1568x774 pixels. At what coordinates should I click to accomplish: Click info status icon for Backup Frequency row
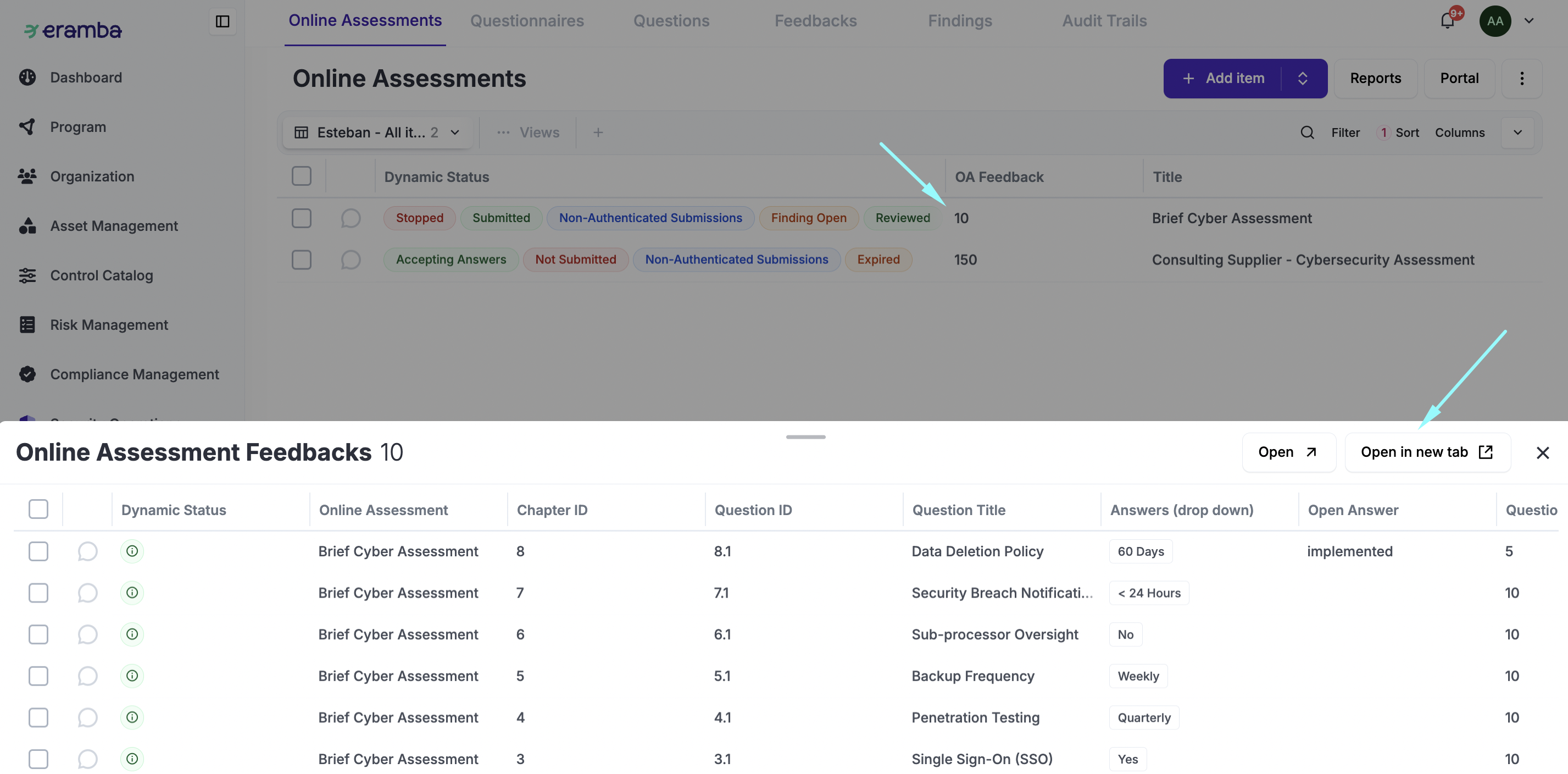click(x=132, y=676)
